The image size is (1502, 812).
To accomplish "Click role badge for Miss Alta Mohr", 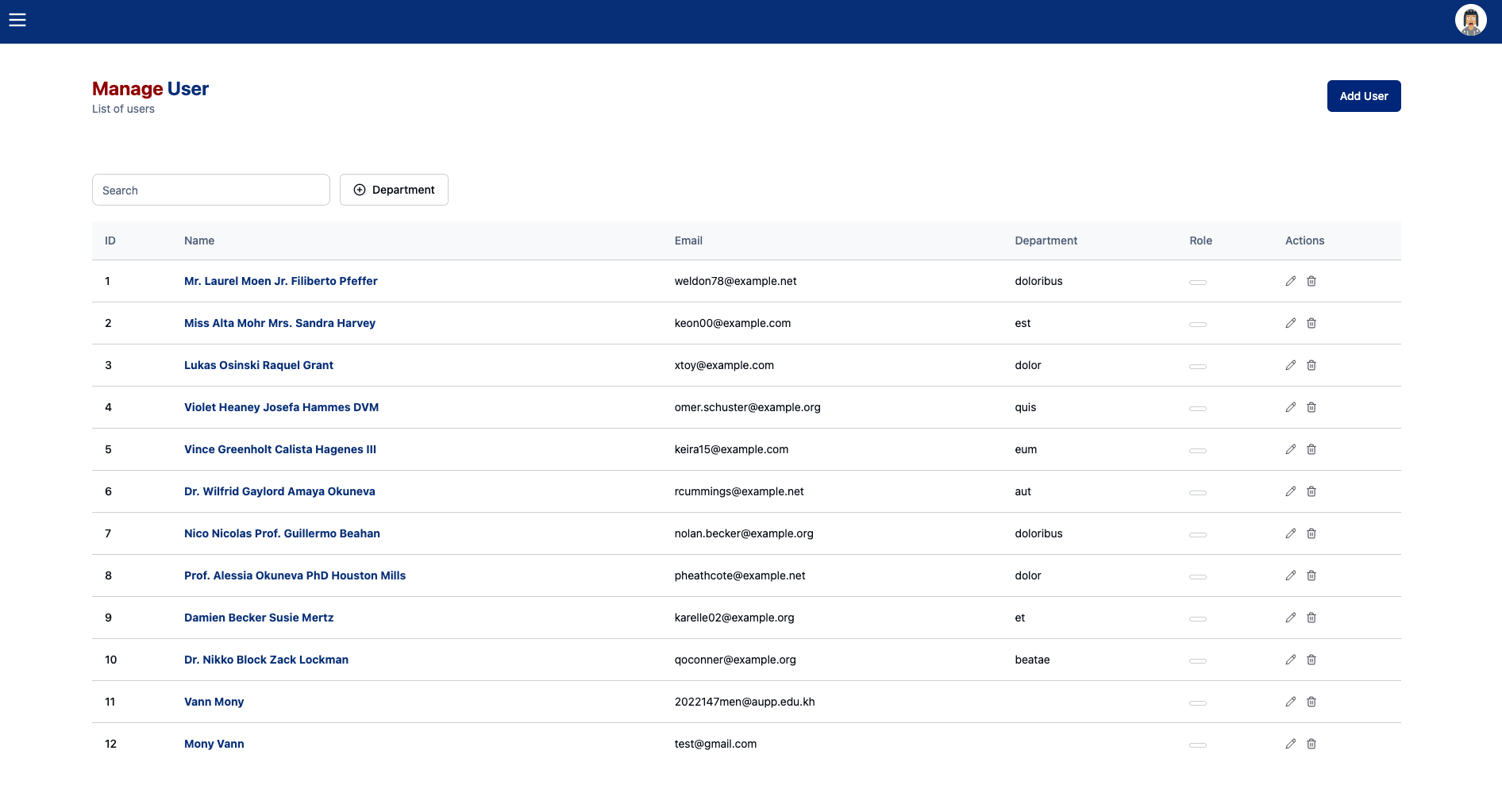I will coord(1197,324).
